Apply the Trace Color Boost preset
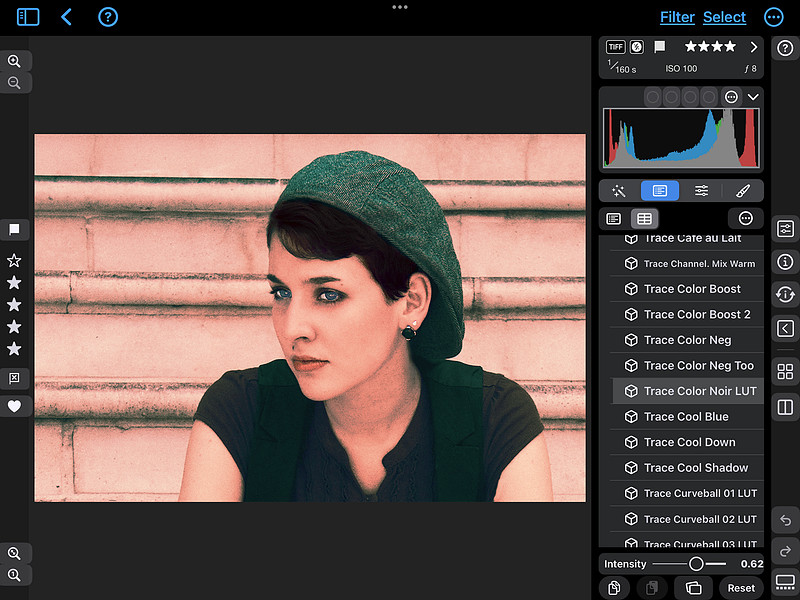800x600 pixels. [x=687, y=289]
